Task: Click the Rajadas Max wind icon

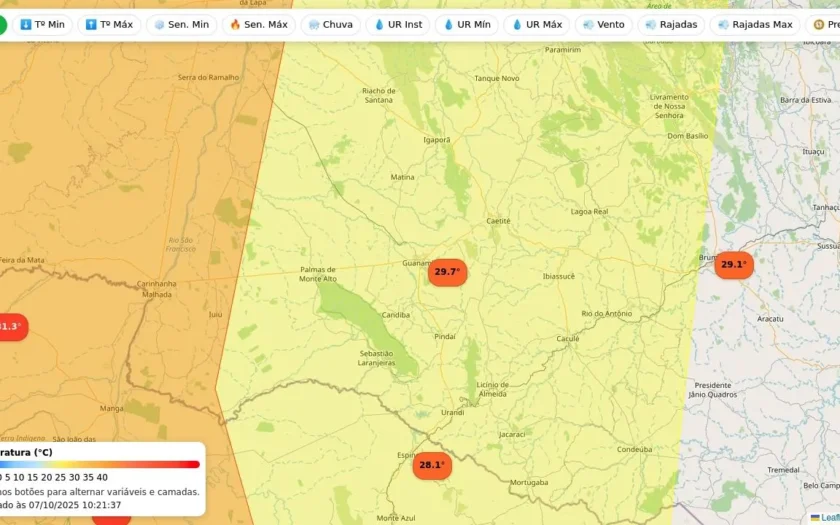Action: pyautogui.click(x=723, y=25)
